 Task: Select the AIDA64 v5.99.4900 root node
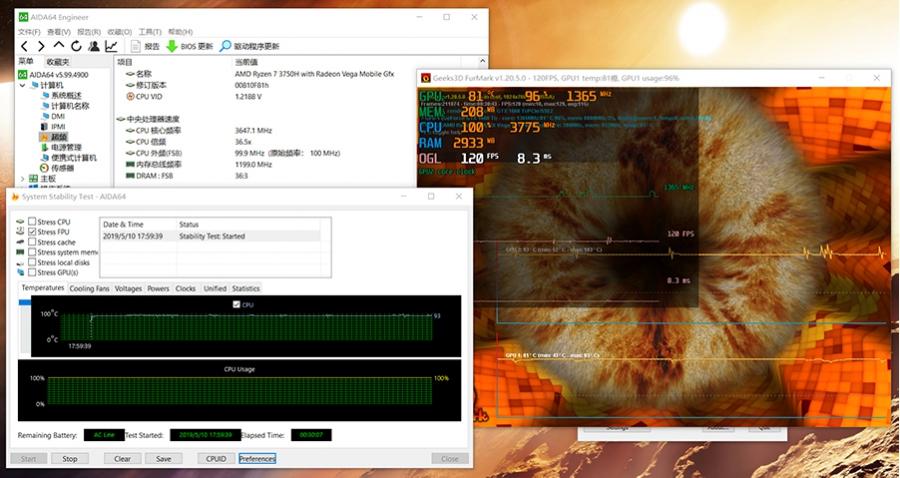click(53, 75)
